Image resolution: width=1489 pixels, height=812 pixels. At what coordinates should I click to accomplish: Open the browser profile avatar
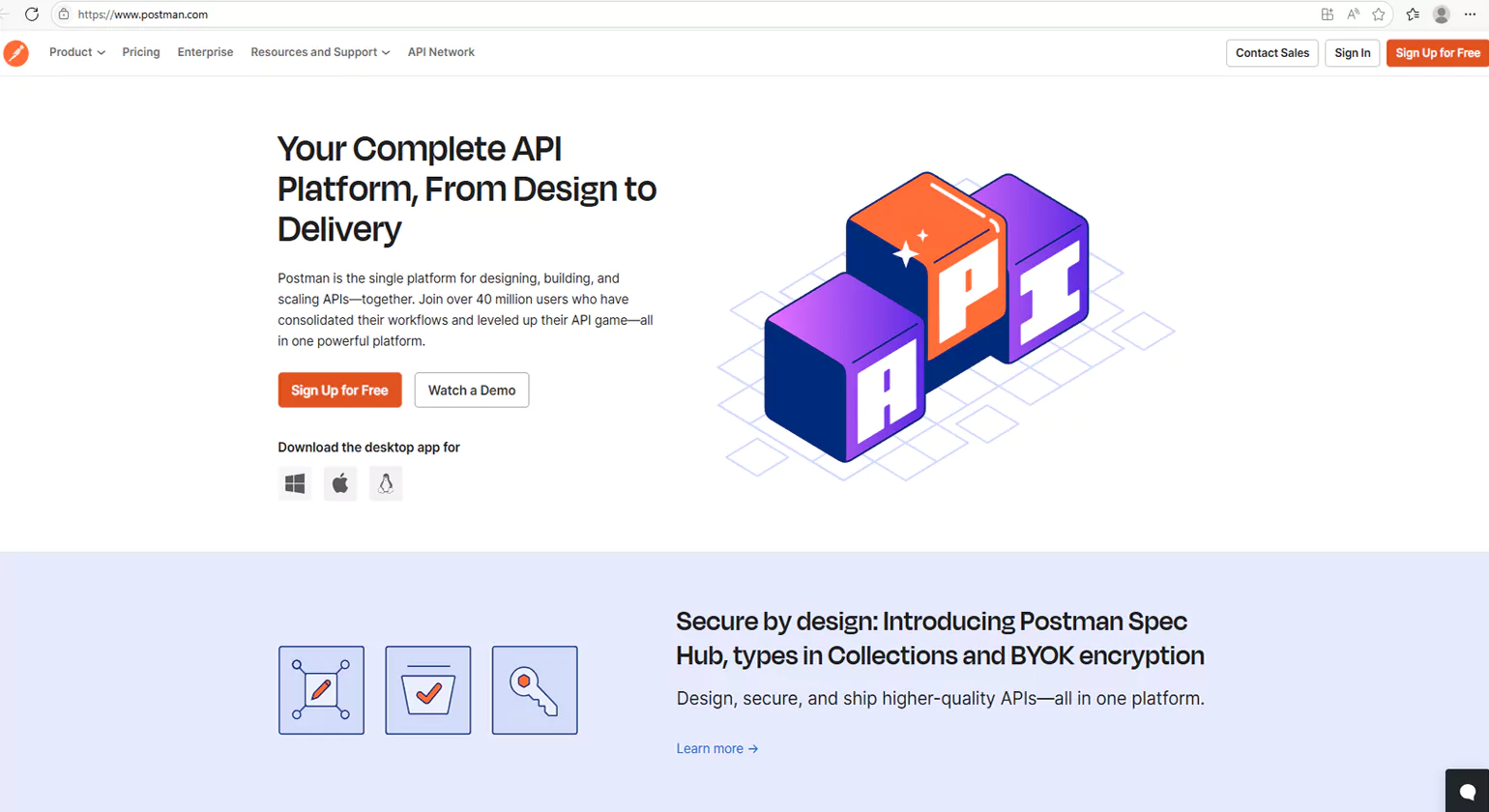click(x=1441, y=14)
